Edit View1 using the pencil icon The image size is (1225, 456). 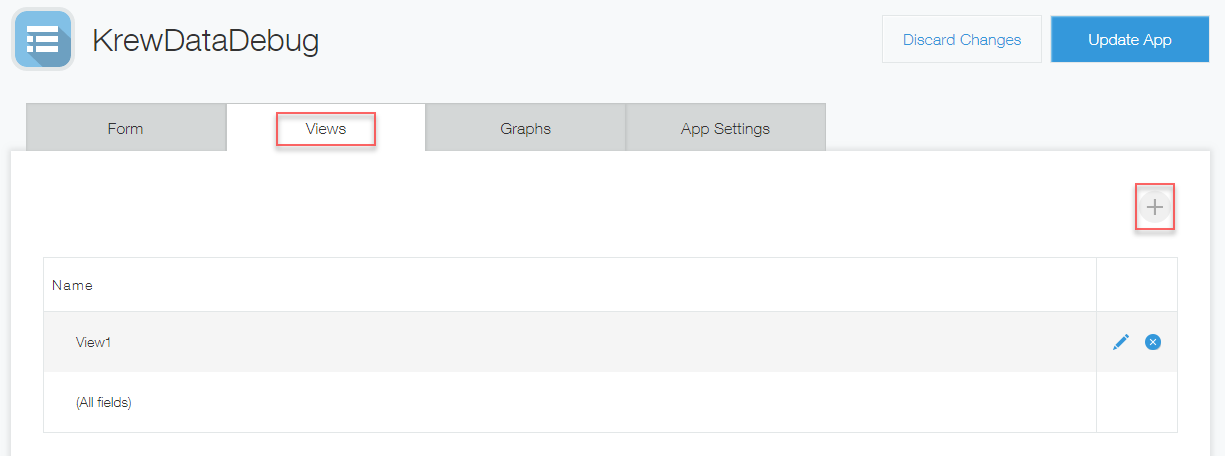(1121, 342)
